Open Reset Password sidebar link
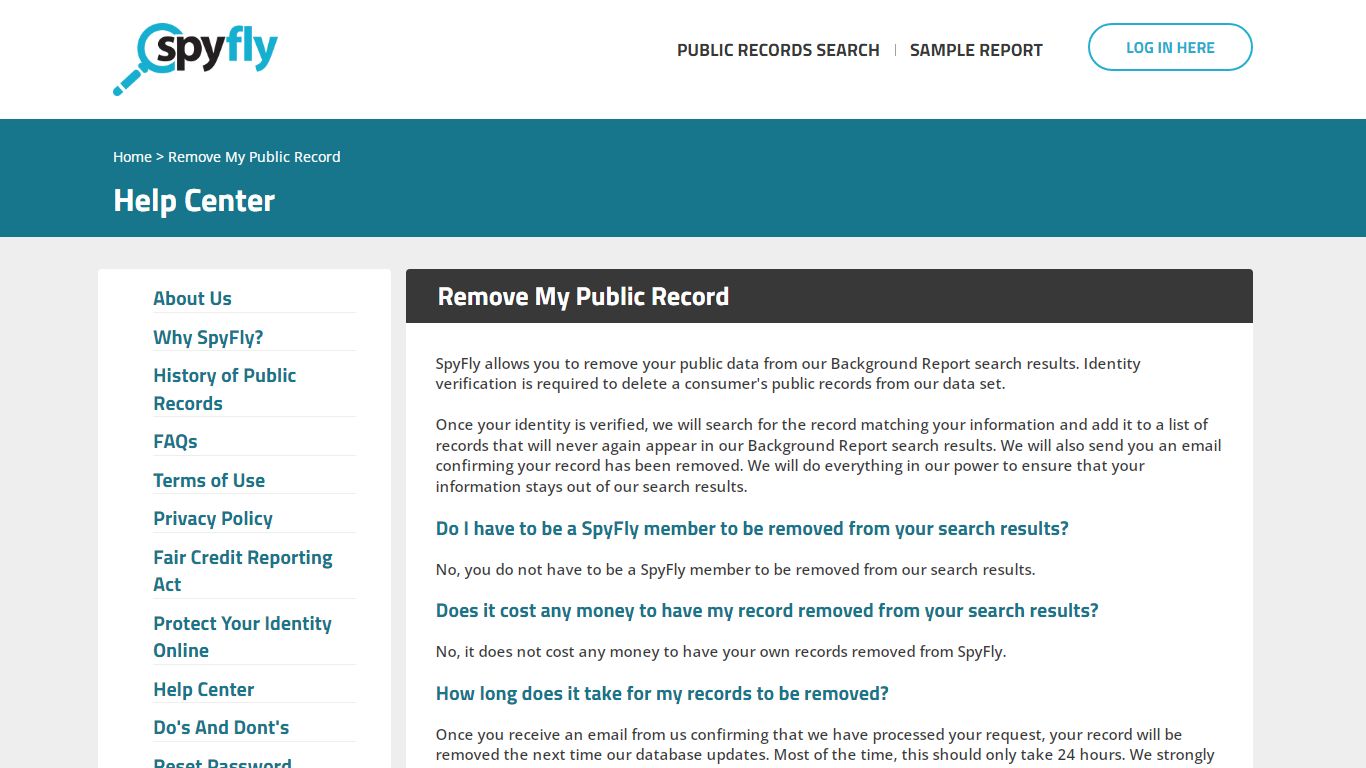This screenshot has width=1366, height=768. coord(222,762)
